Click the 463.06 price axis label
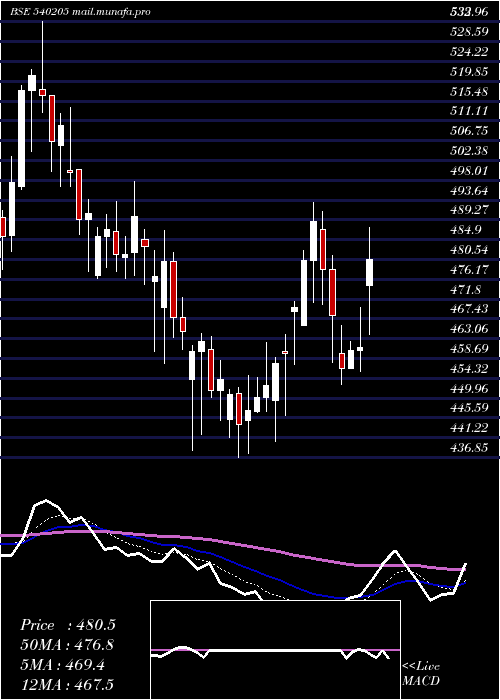This screenshot has height=700, width=500. tap(469, 329)
